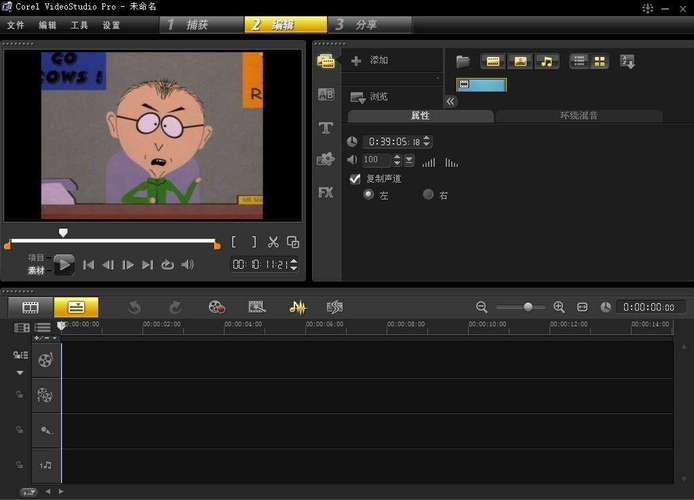The height and width of the screenshot is (500, 694).
Task: Toggle the 复制声道 checkbox
Action: 355,179
